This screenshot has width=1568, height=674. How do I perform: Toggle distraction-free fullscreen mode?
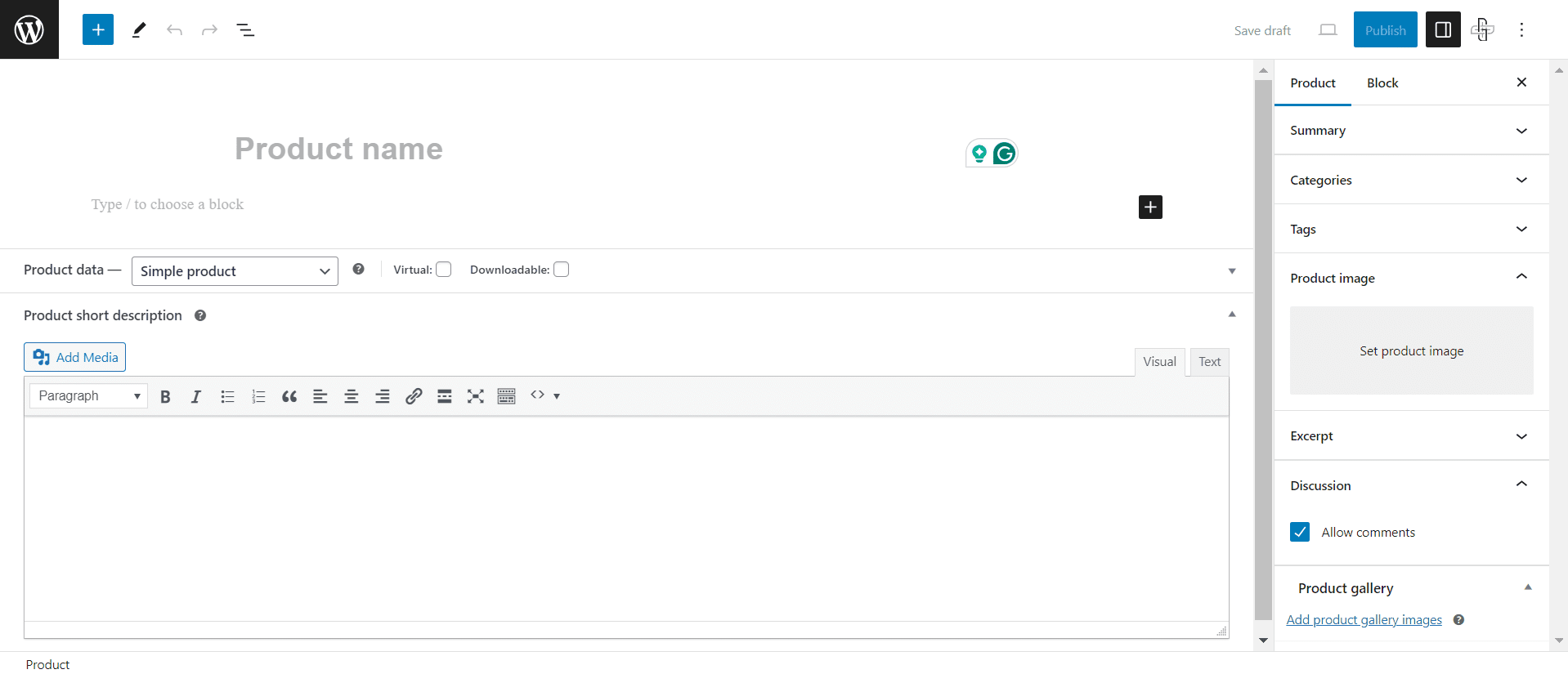476,396
